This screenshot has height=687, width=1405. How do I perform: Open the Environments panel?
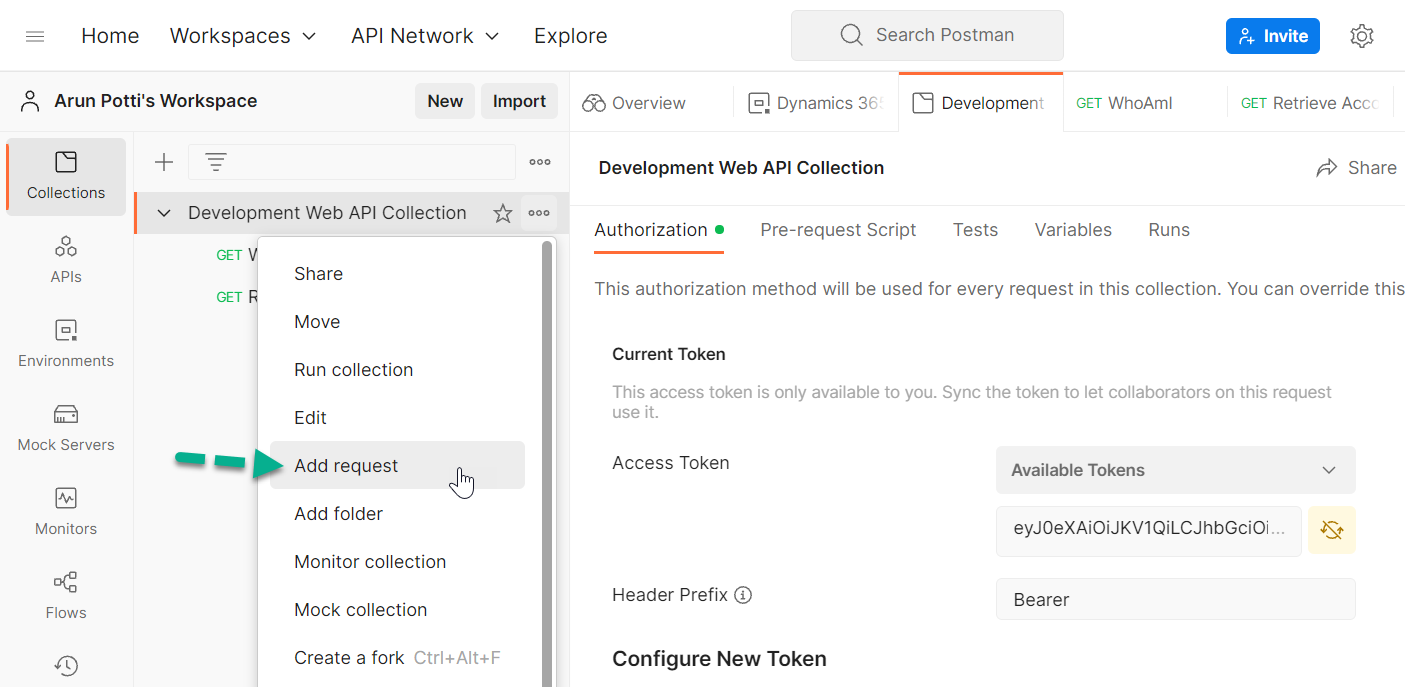[x=65, y=343]
